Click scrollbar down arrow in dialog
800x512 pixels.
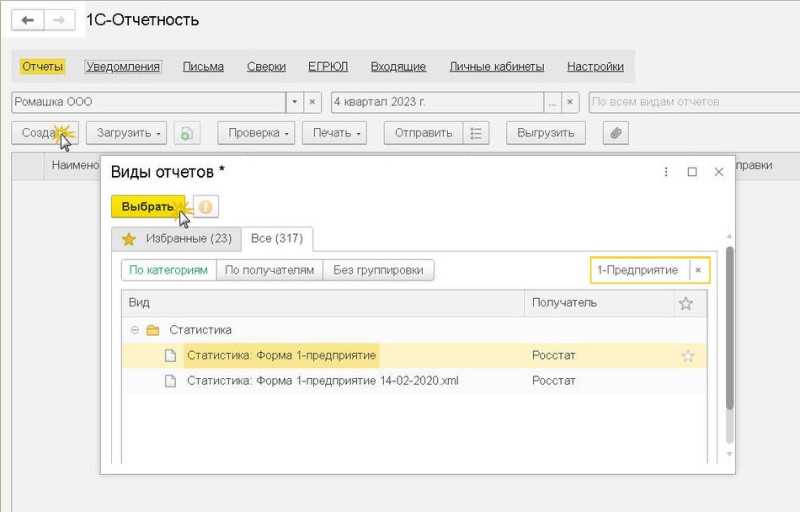(x=730, y=454)
